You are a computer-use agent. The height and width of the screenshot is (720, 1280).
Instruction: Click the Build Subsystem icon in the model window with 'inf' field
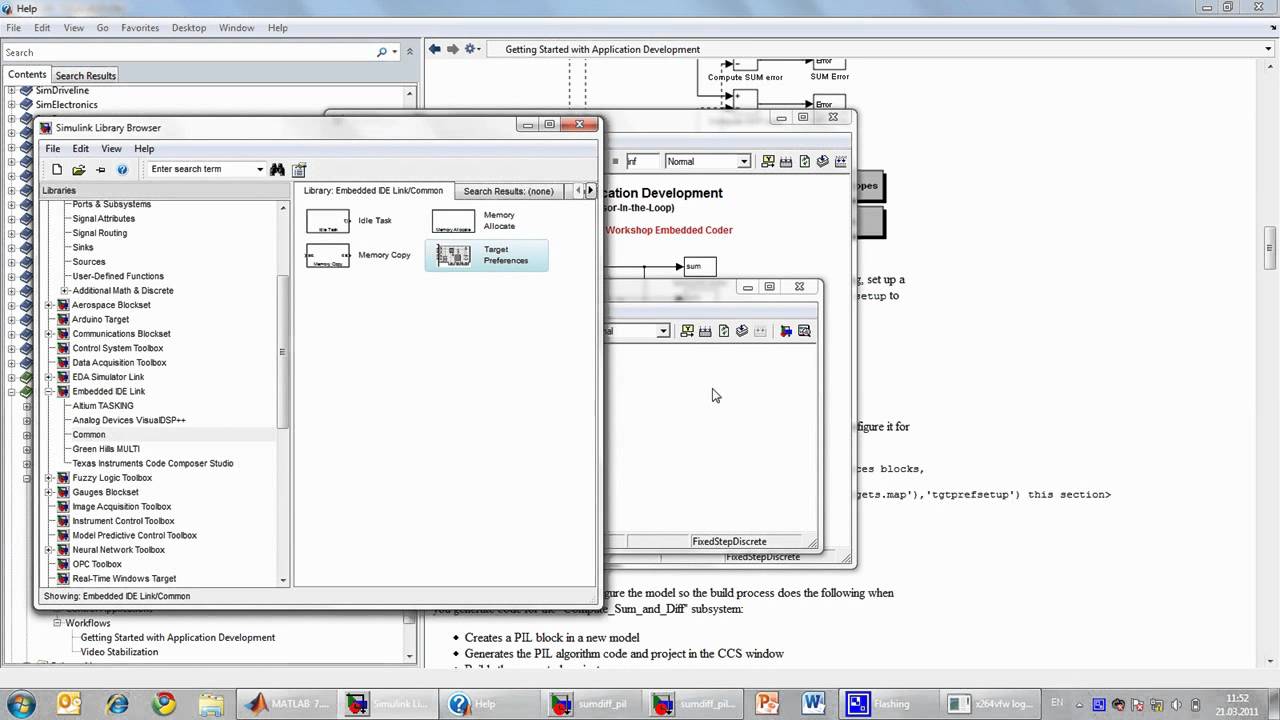tap(841, 162)
